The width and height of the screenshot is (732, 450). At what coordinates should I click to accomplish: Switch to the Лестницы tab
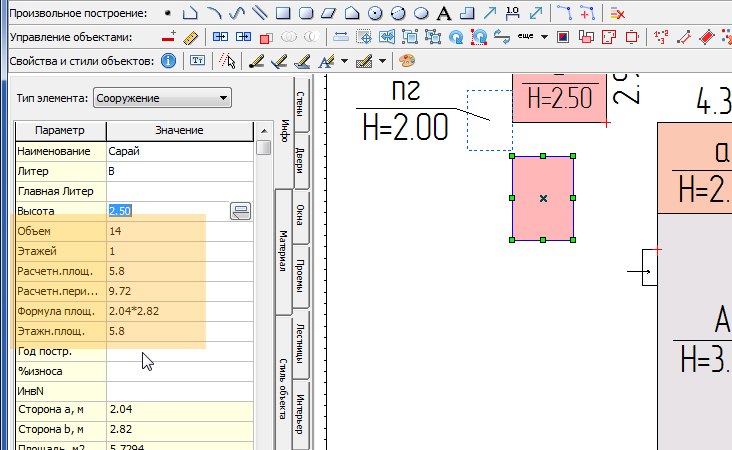coord(300,345)
